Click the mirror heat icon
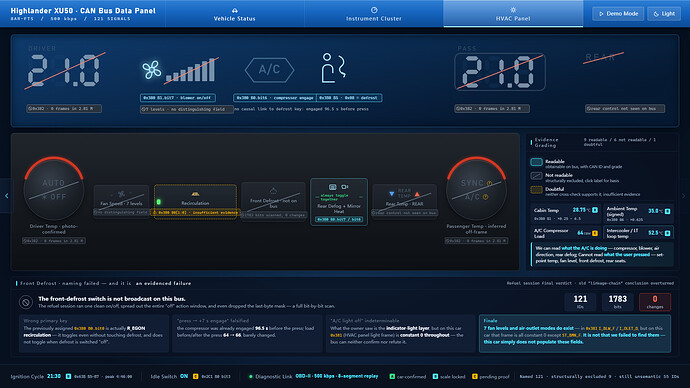 [345, 187]
